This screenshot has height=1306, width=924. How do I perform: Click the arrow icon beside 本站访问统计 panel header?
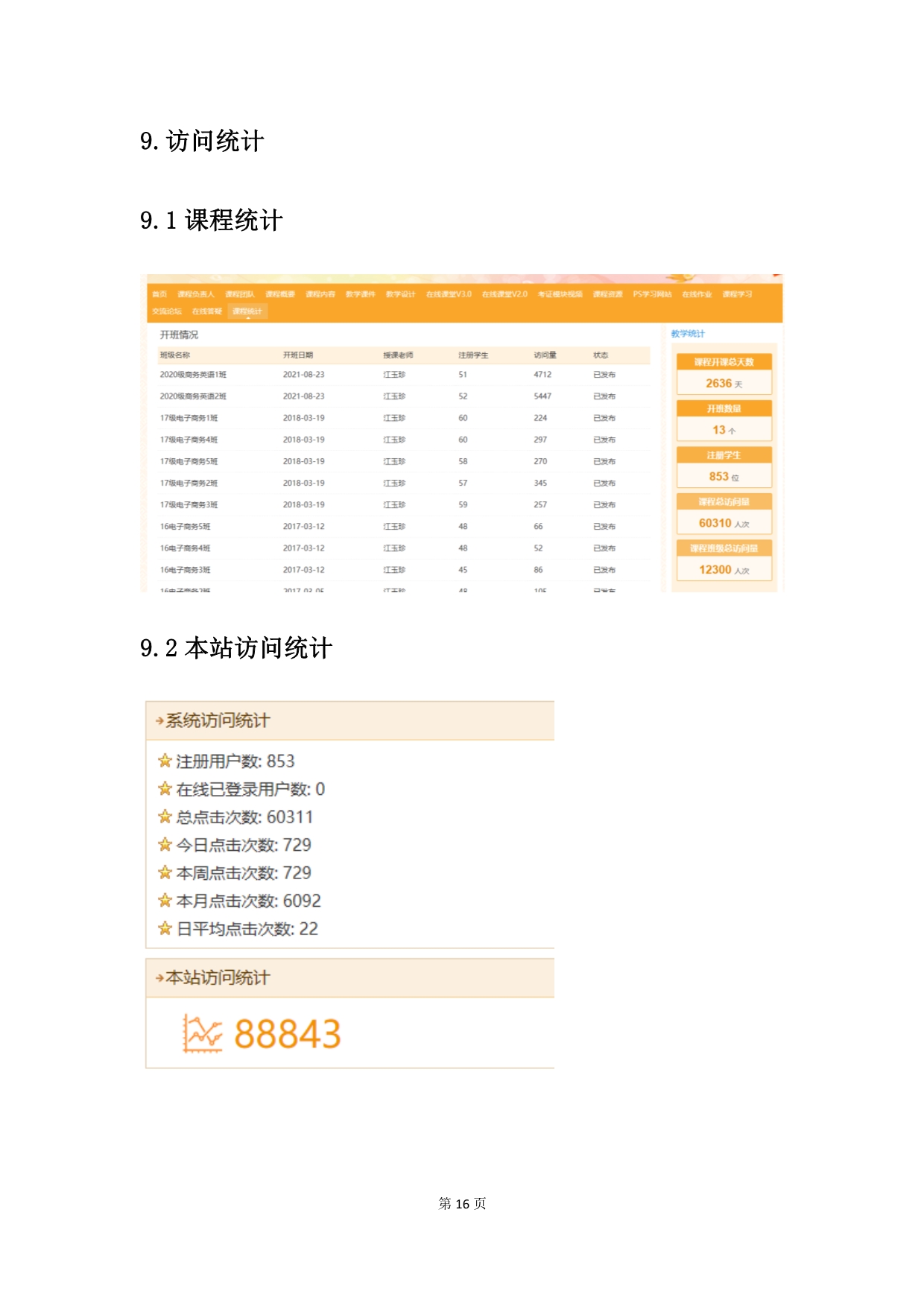159,978
